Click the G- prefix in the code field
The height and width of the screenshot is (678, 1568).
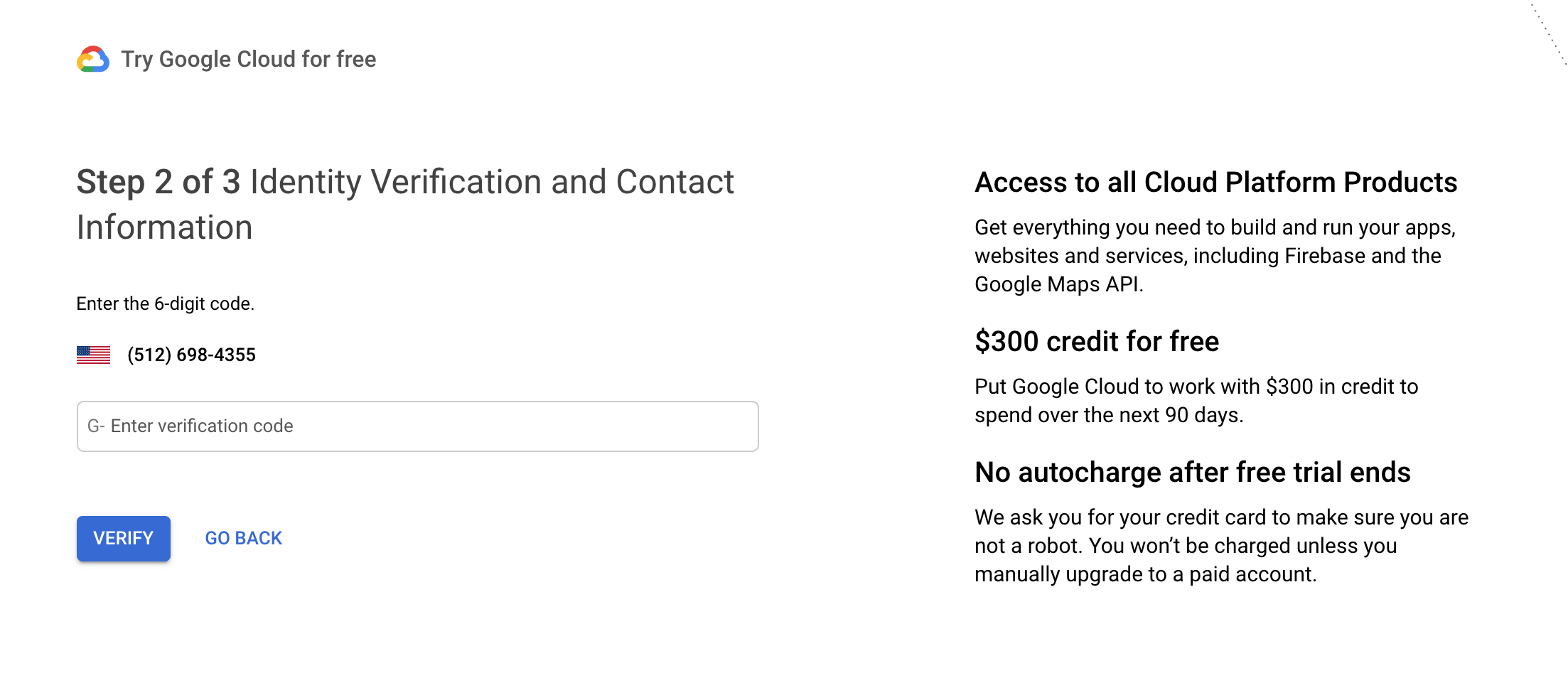click(x=95, y=426)
